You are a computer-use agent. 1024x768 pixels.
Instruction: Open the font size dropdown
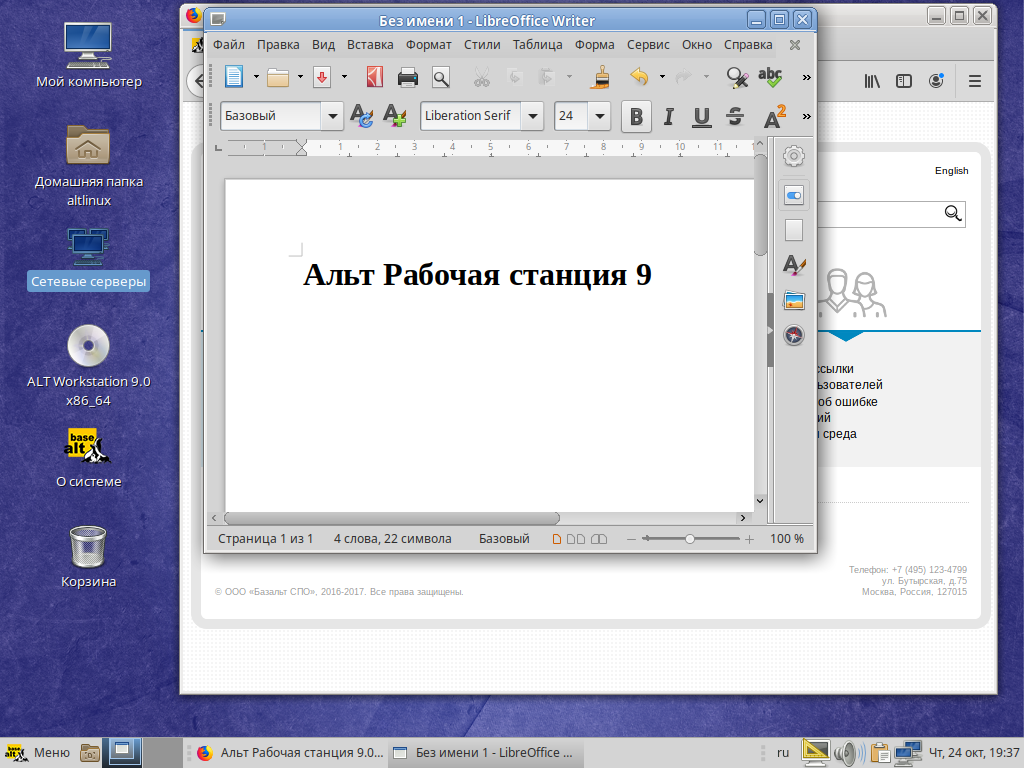coord(599,116)
